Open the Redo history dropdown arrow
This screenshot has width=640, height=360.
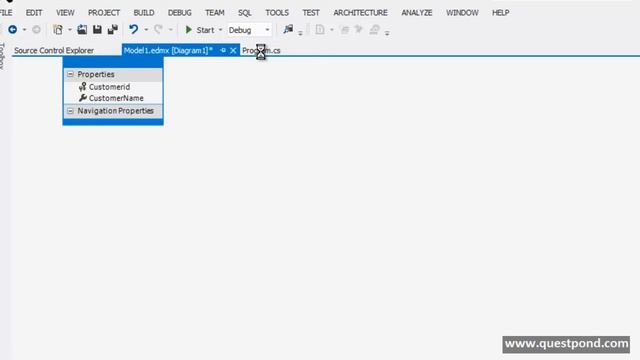tap(171, 30)
